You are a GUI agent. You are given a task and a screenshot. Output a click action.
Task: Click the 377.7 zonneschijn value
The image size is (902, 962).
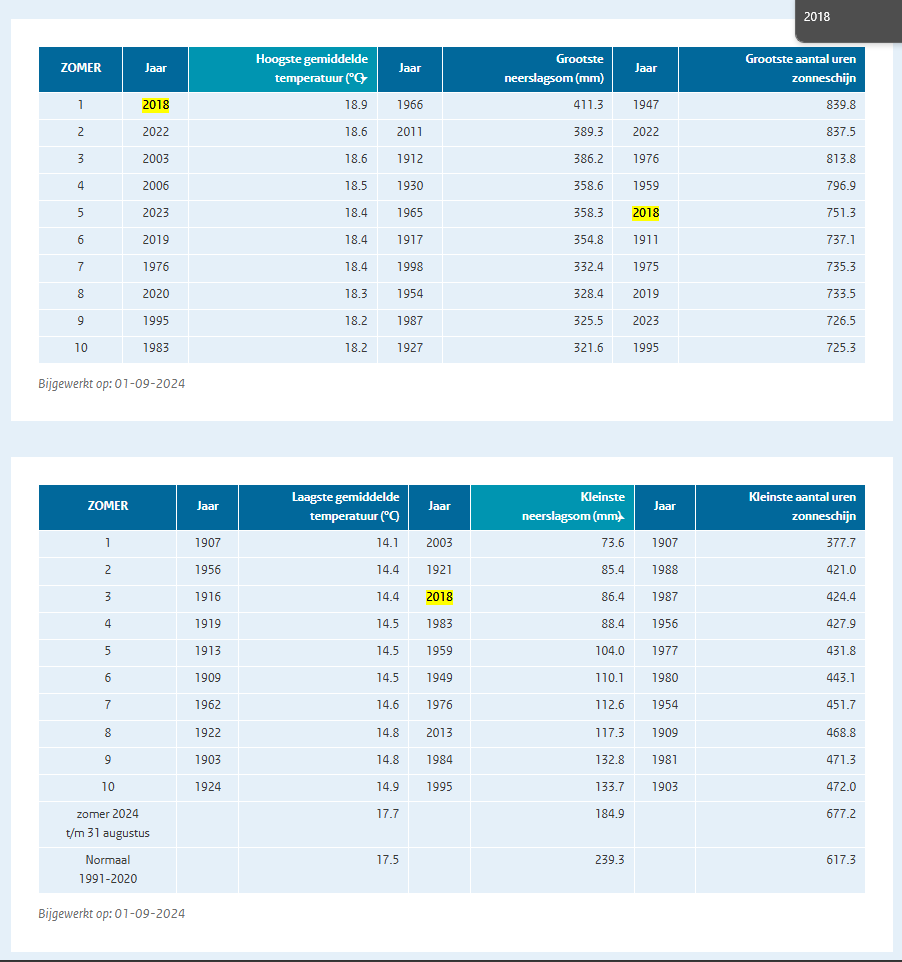pos(838,543)
